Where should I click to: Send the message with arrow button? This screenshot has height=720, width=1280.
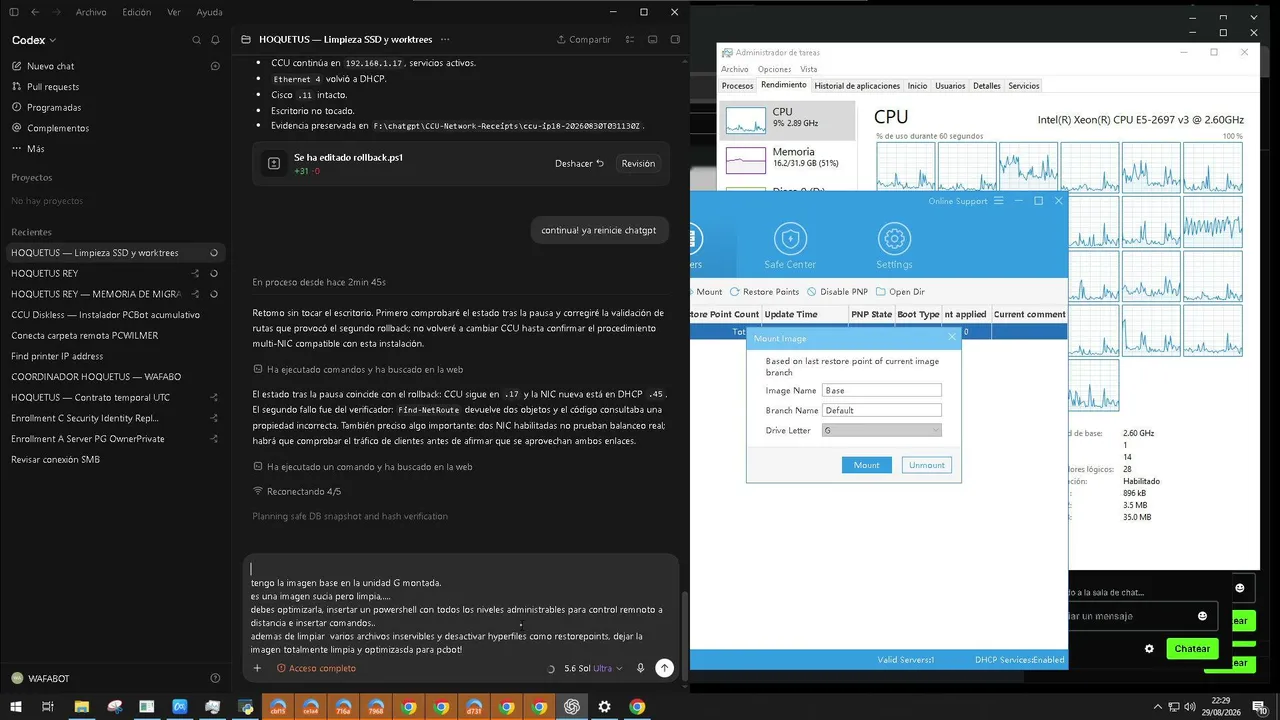pyautogui.click(x=664, y=668)
